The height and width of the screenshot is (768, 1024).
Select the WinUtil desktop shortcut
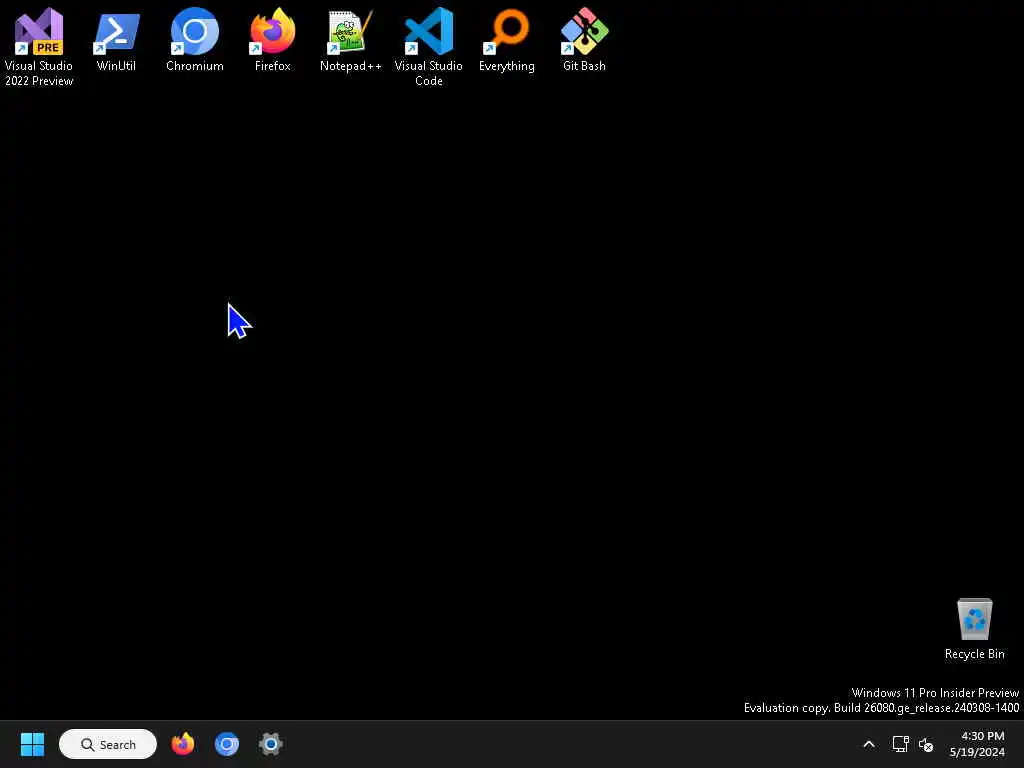click(116, 39)
